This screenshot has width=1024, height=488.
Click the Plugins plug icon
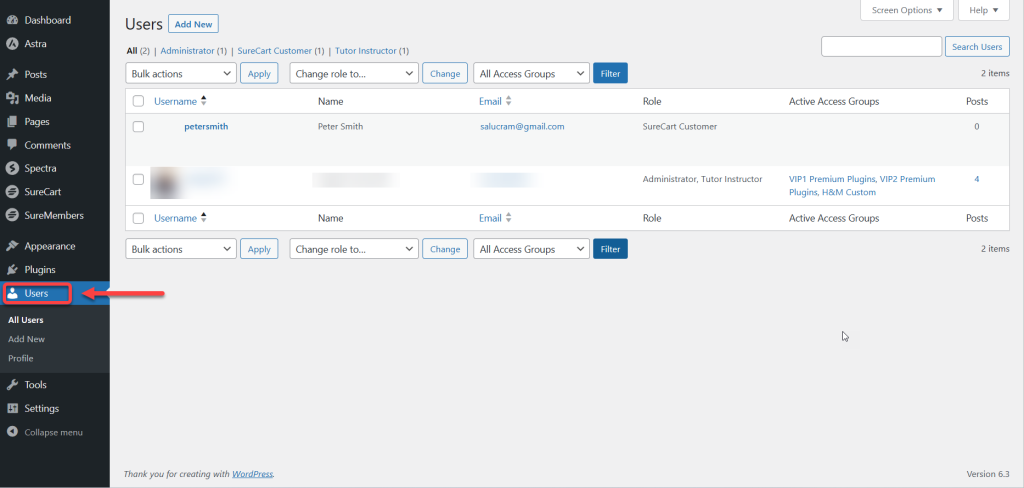pyautogui.click(x=12, y=270)
